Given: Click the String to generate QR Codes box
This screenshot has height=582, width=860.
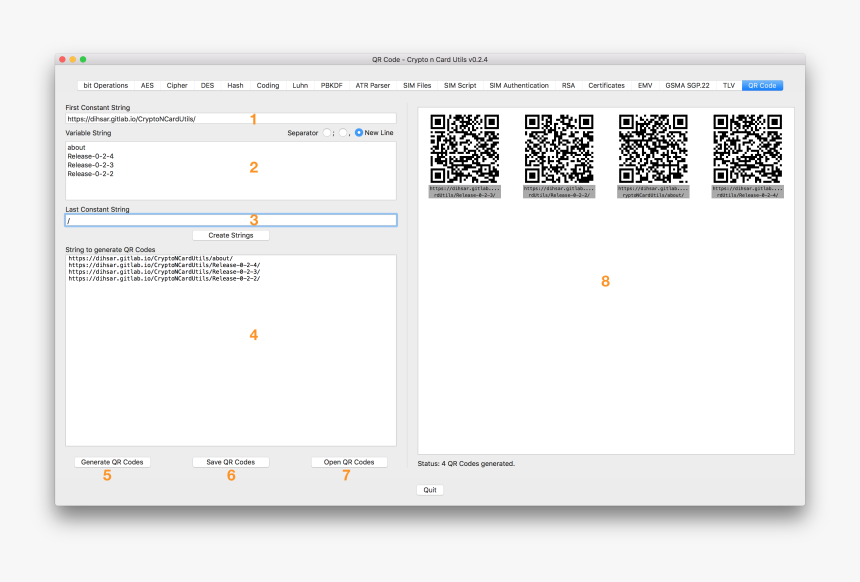Looking at the screenshot, I should (x=230, y=350).
